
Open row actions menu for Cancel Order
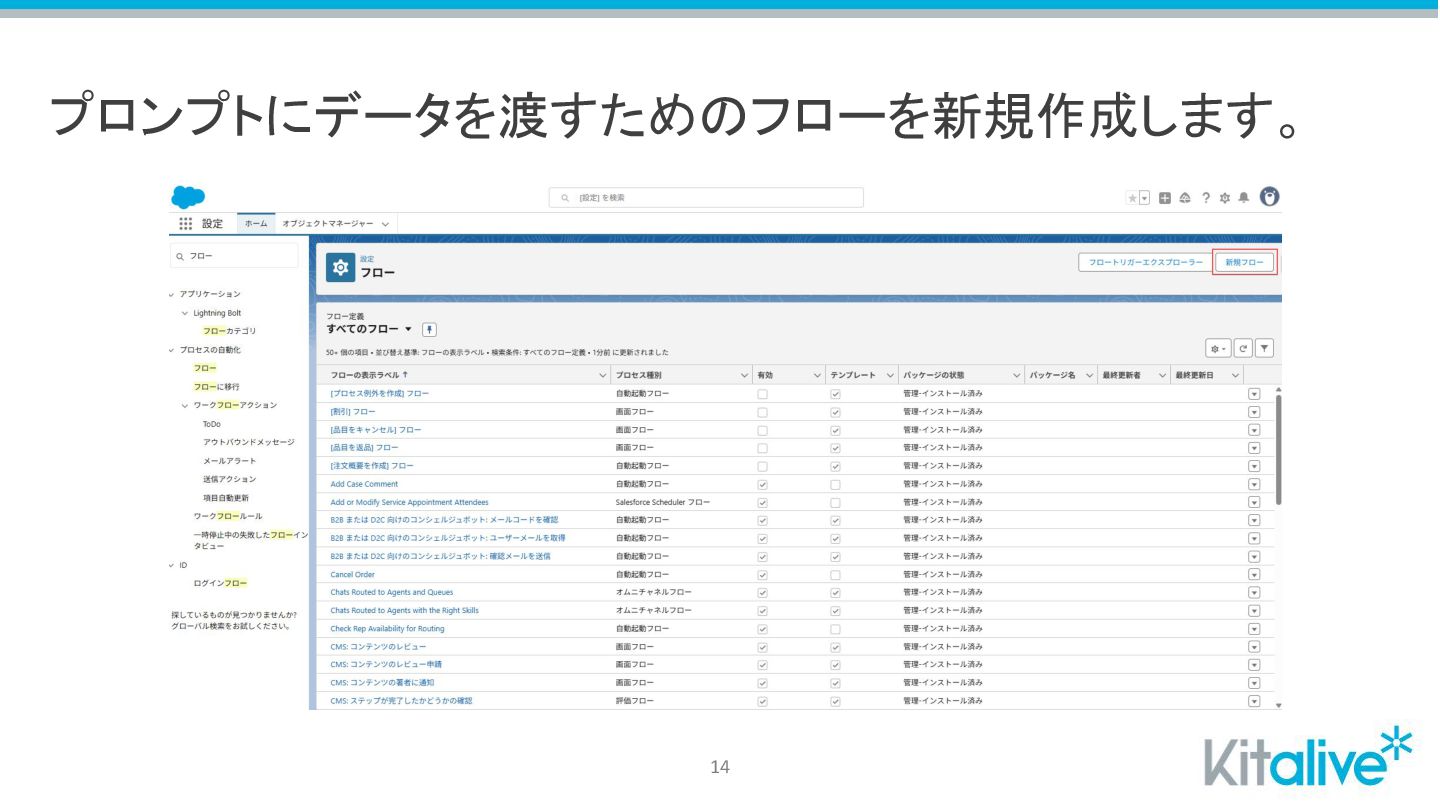(x=1254, y=575)
